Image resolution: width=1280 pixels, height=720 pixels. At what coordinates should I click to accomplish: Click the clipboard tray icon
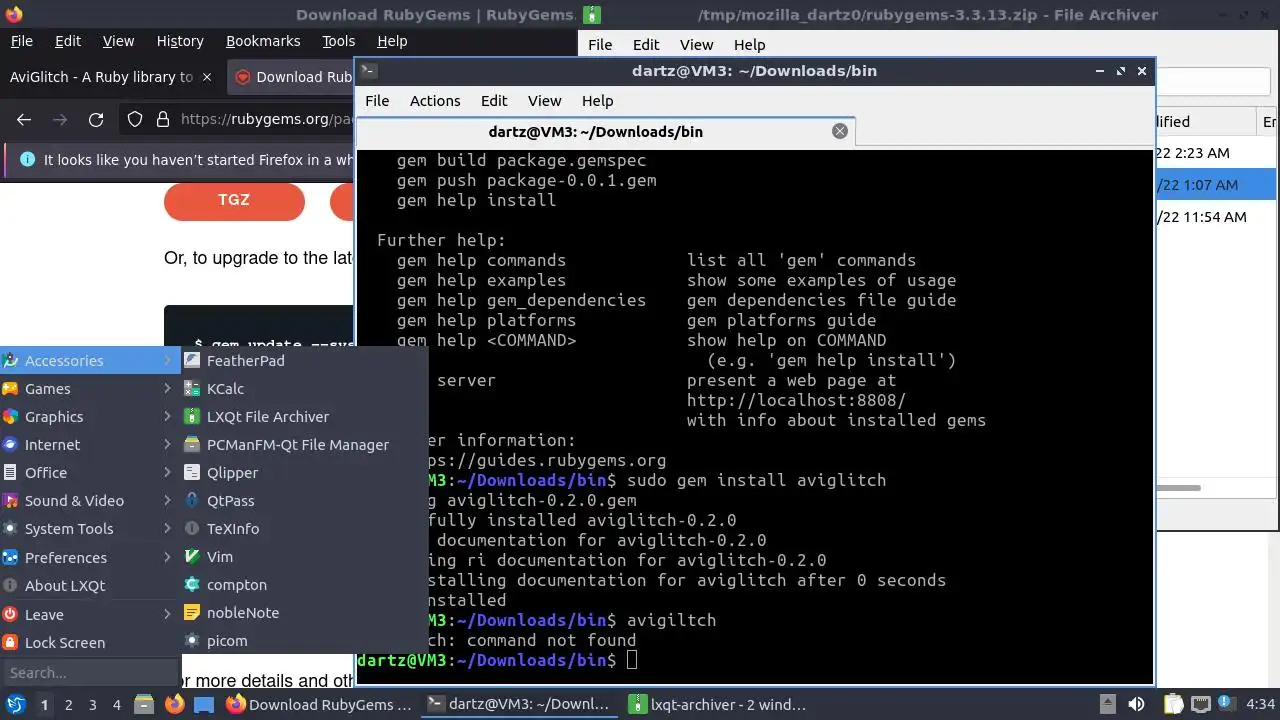click(1173, 704)
